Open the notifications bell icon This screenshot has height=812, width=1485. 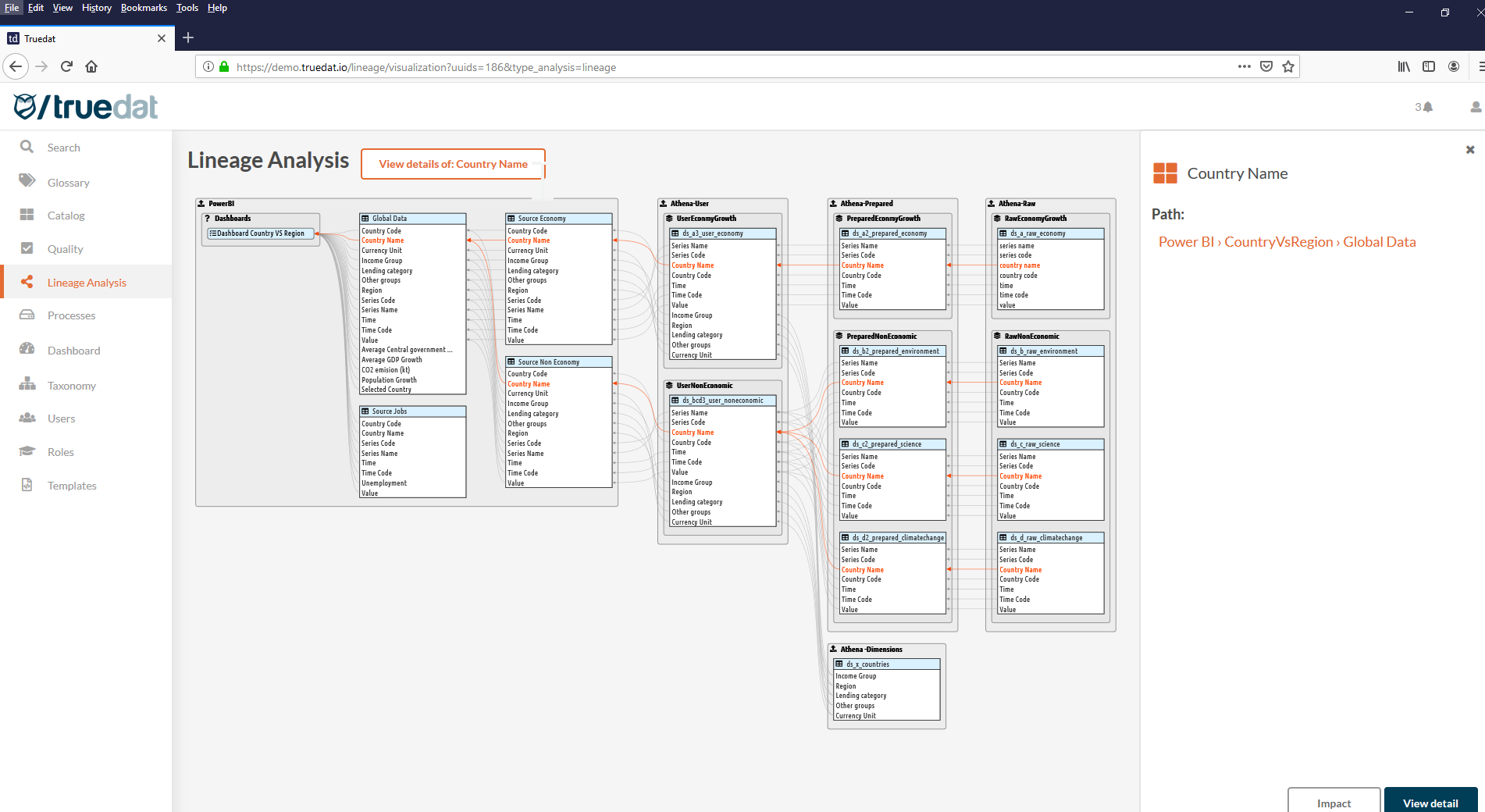pos(1428,107)
